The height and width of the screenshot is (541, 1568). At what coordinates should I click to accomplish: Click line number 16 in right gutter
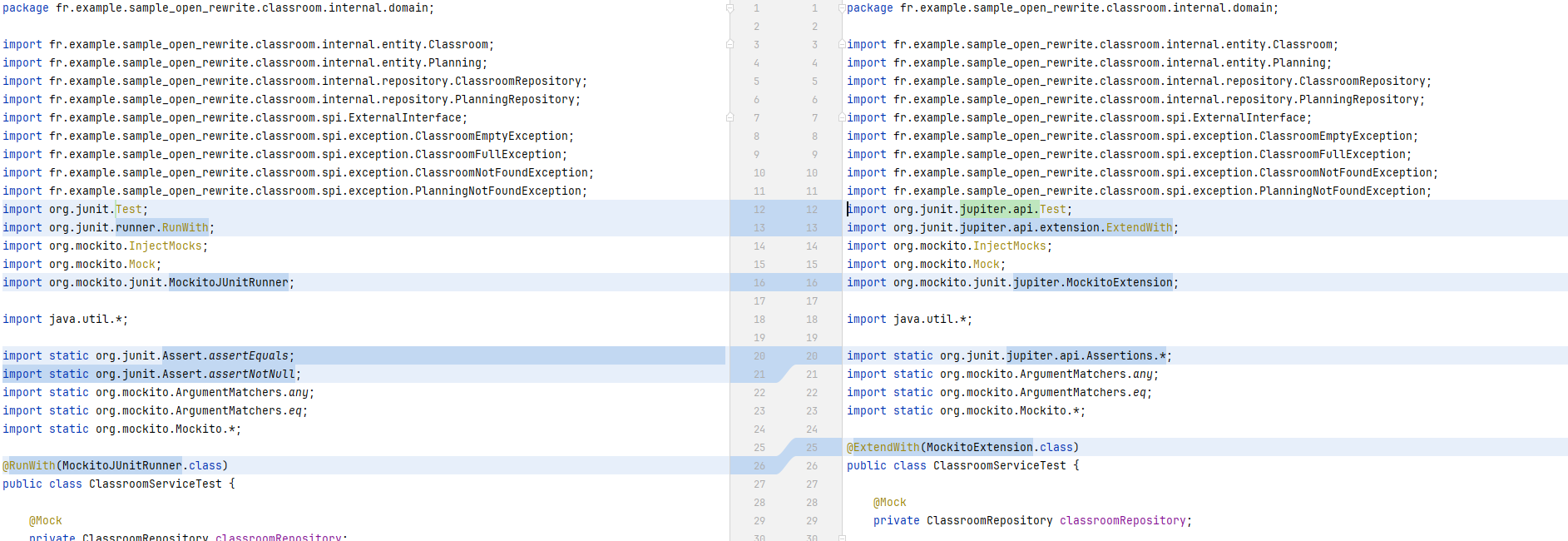point(812,283)
